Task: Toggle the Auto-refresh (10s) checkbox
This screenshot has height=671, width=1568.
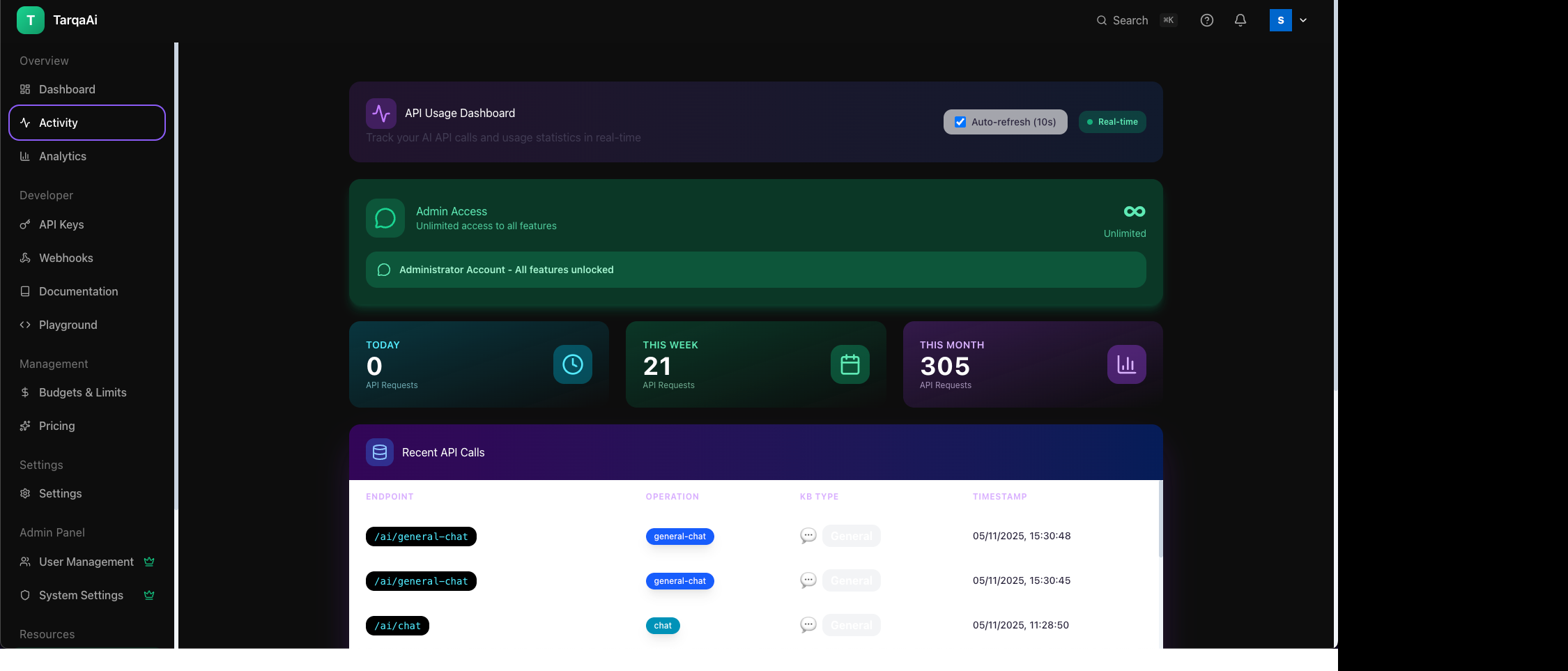Action: pos(960,122)
